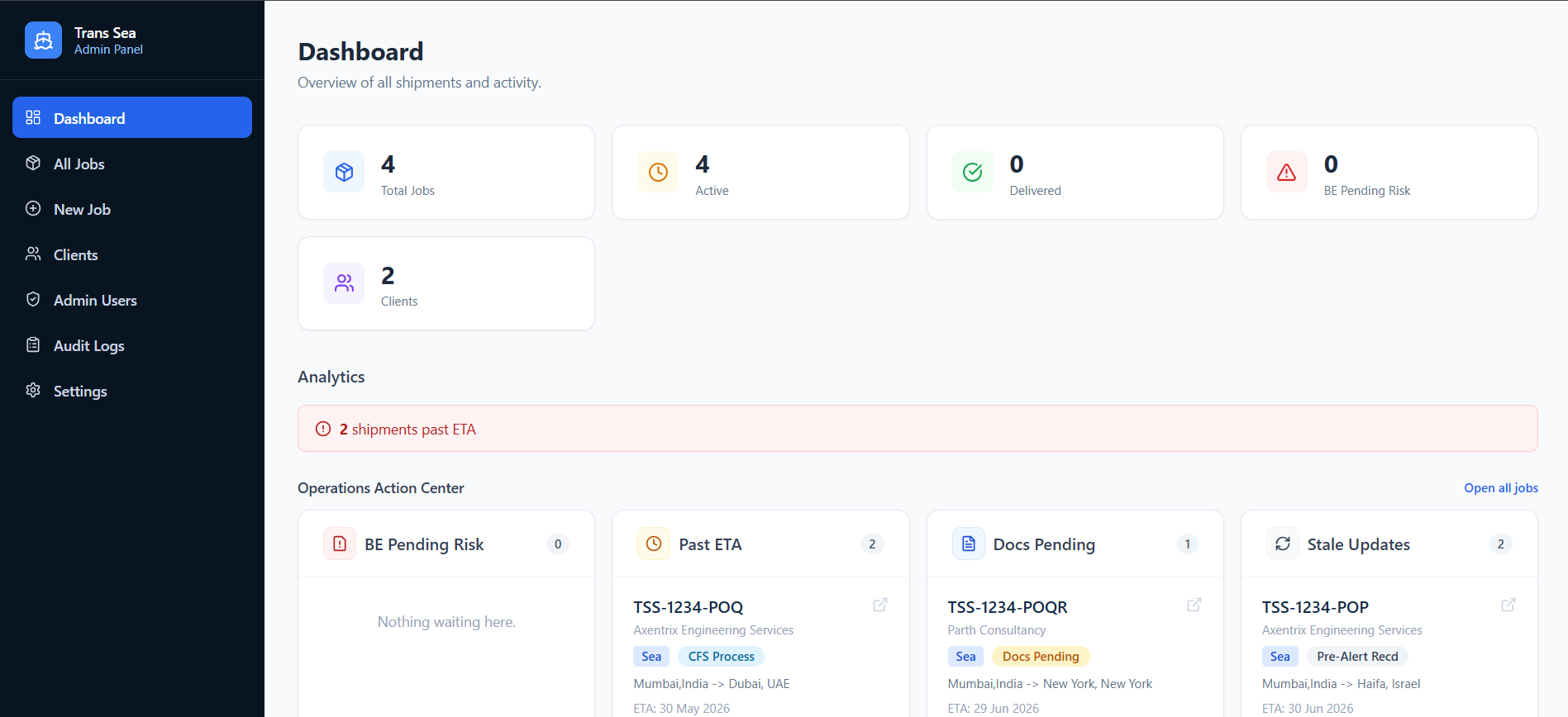Open Settings from sidebar
This screenshot has width=1568, height=717.
132,391
